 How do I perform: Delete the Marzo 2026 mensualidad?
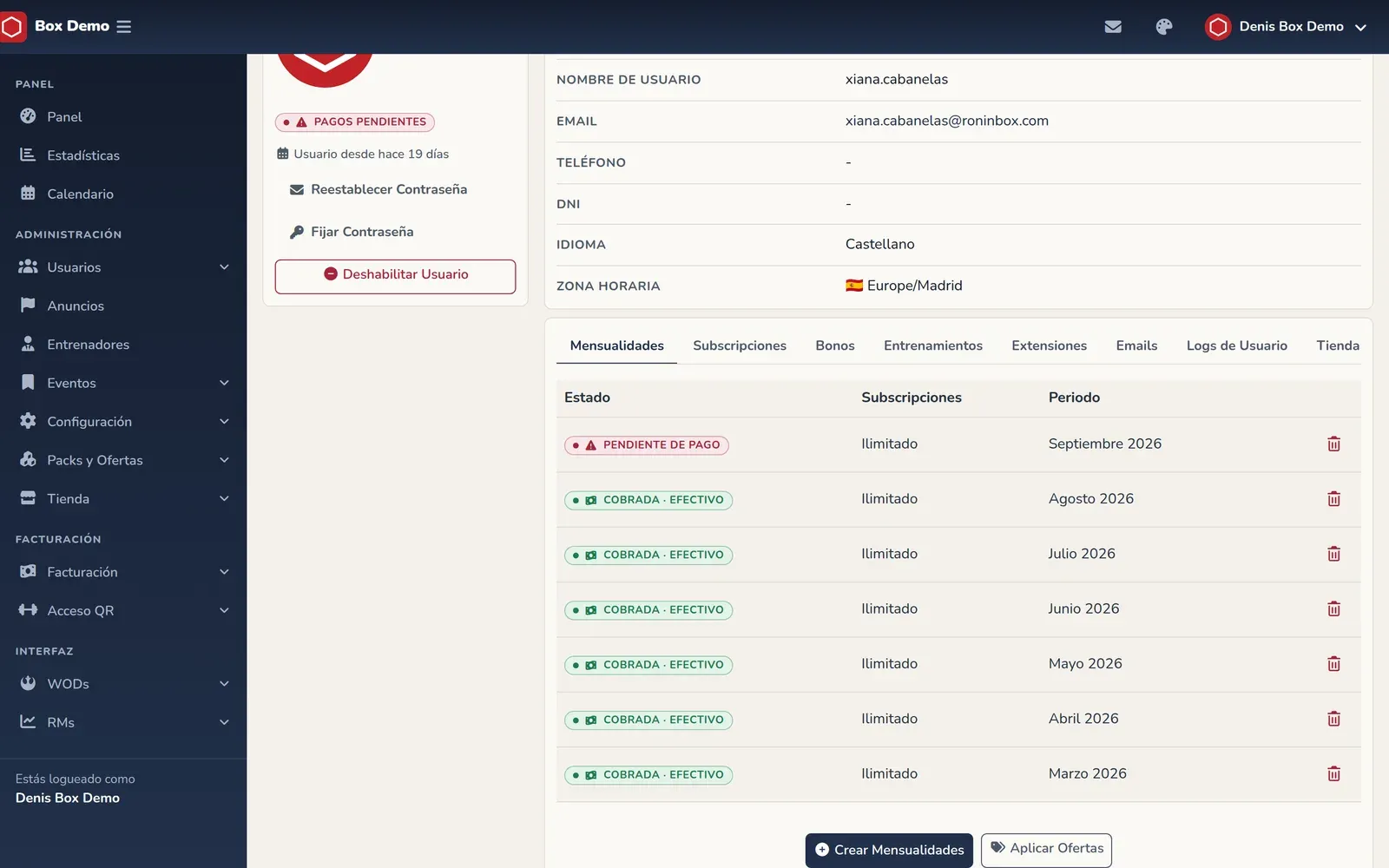tap(1334, 774)
